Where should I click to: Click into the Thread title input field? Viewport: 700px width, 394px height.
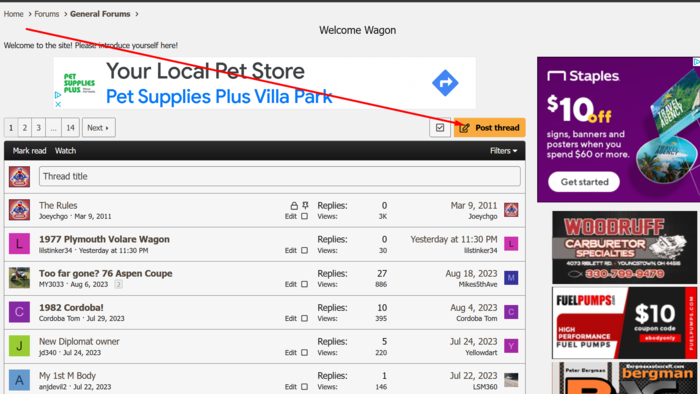point(279,176)
